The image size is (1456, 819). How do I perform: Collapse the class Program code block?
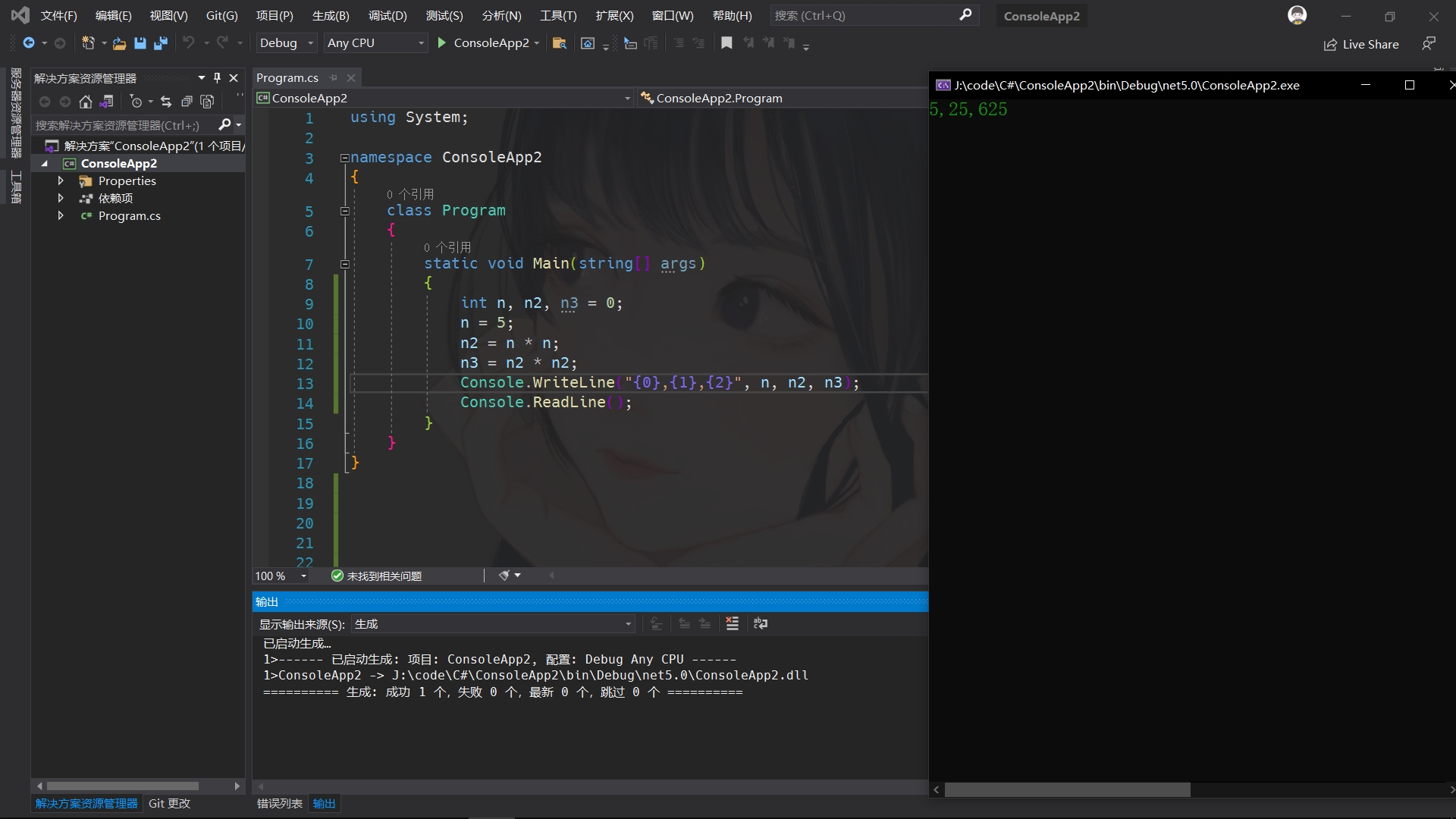[x=344, y=212]
